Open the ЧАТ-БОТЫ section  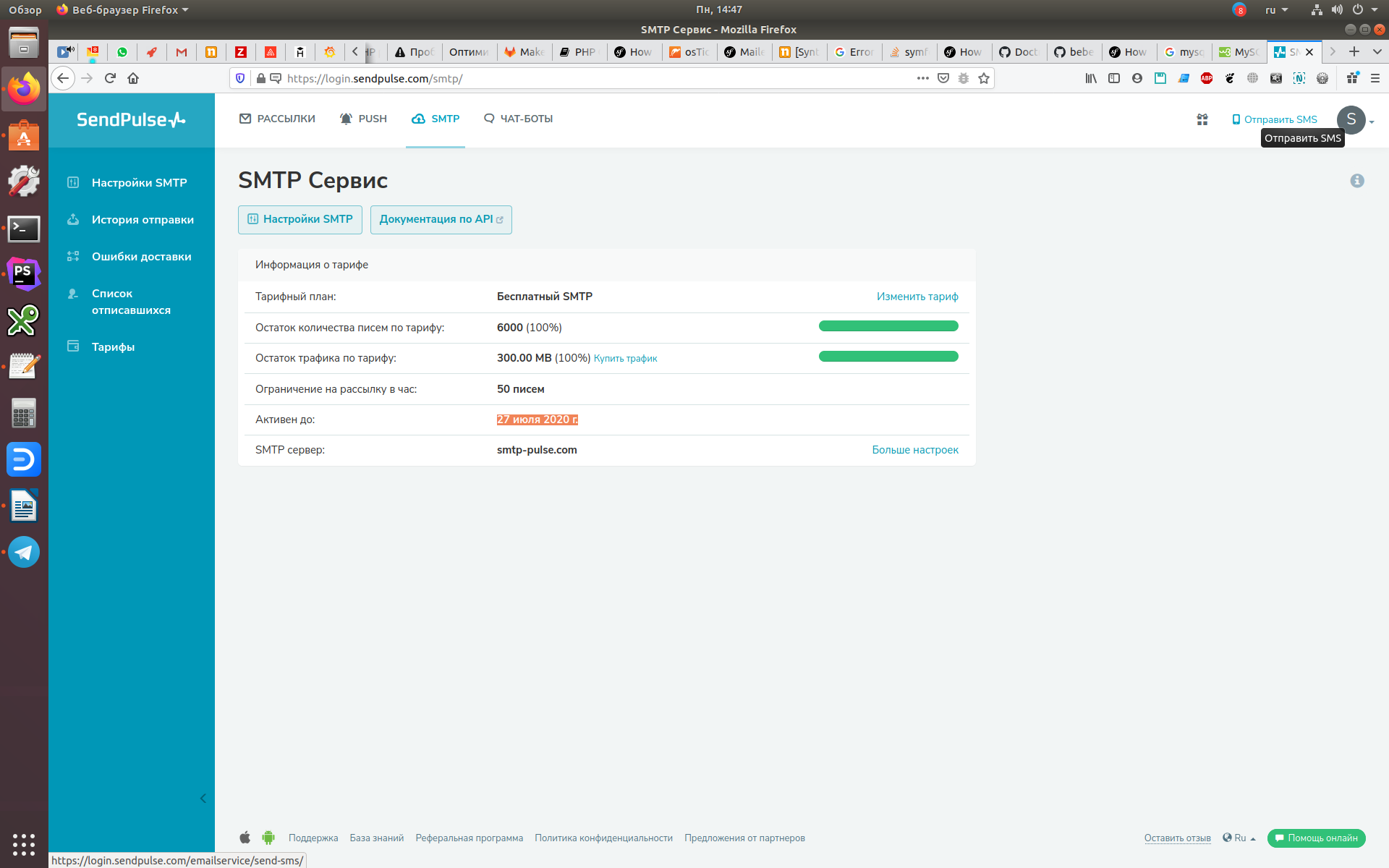(518, 119)
